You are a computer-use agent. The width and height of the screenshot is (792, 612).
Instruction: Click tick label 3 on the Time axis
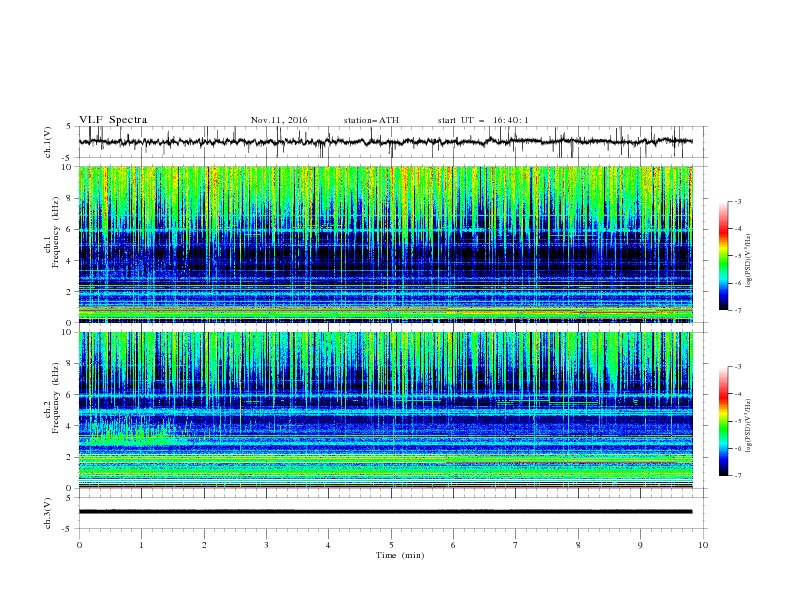(266, 545)
